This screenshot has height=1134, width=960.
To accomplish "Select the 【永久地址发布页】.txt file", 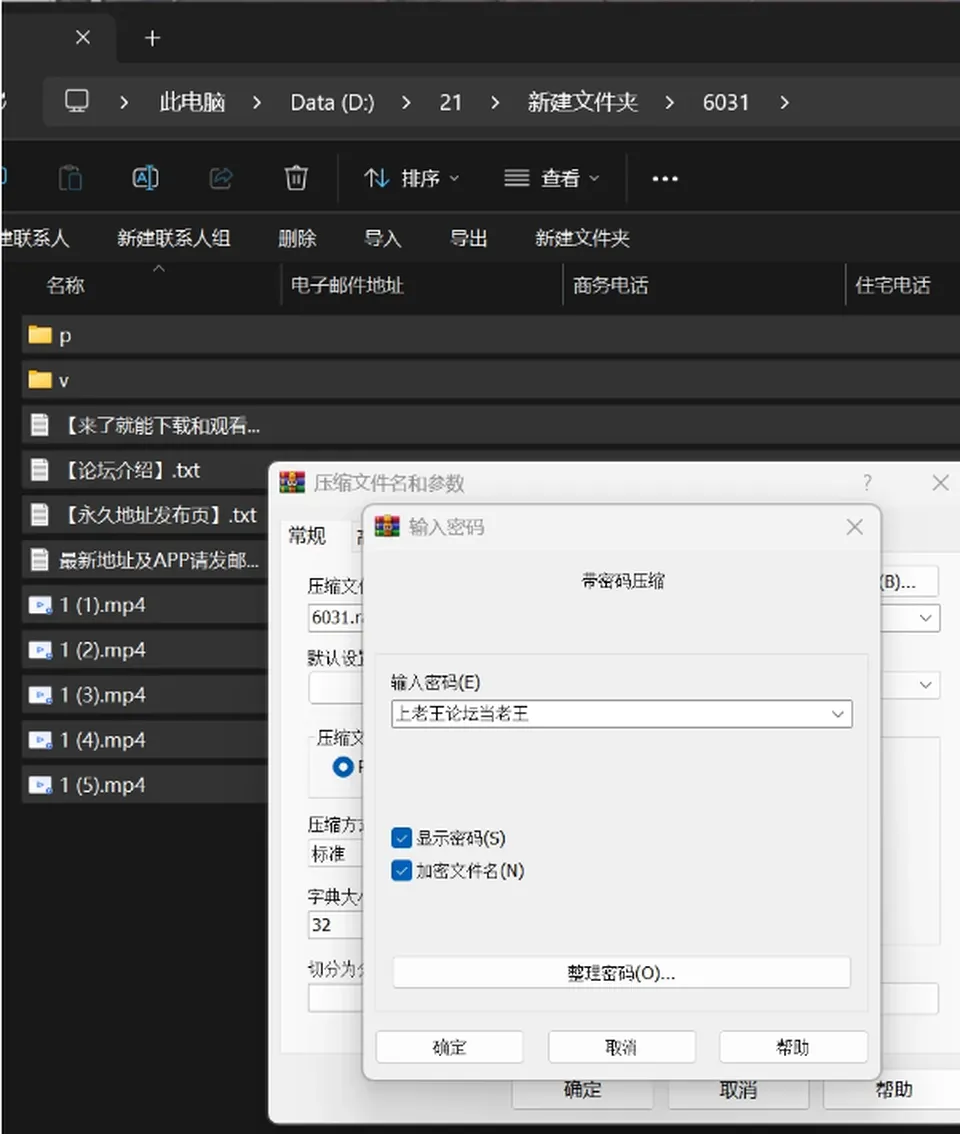I will pyautogui.click(x=145, y=515).
